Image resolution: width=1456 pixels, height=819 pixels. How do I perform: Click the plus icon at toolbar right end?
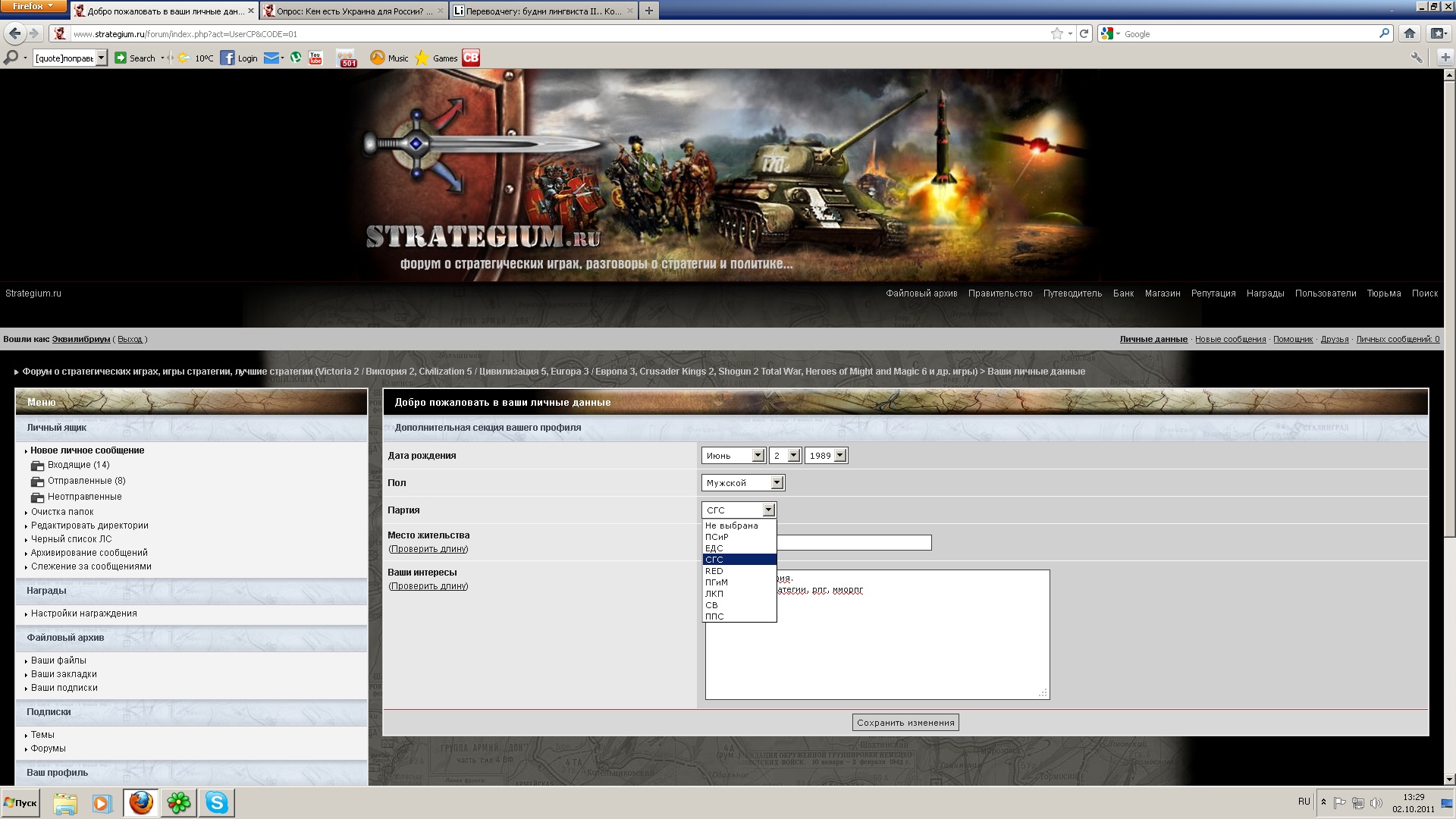(x=1445, y=58)
